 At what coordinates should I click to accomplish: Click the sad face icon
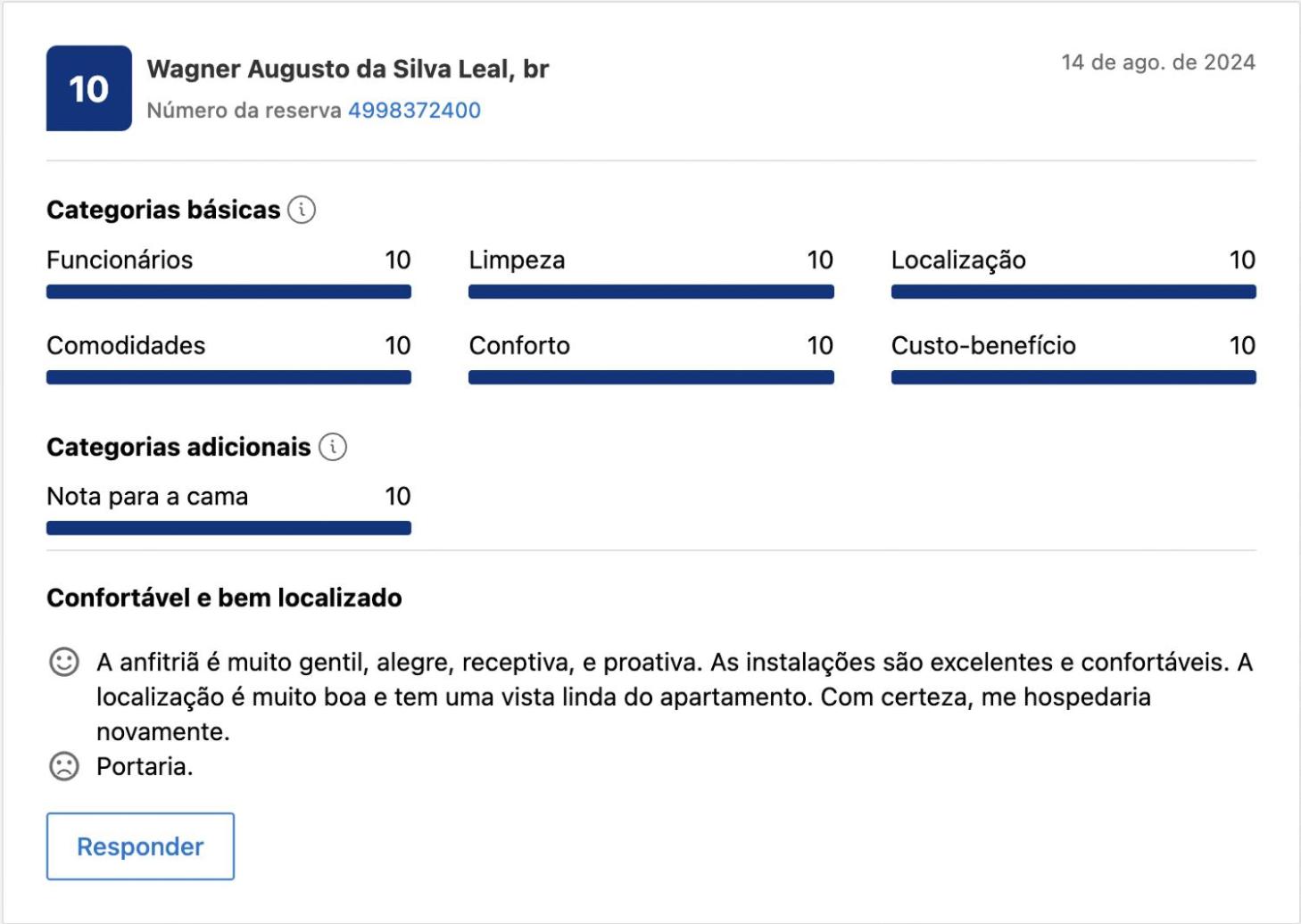click(63, 766)
